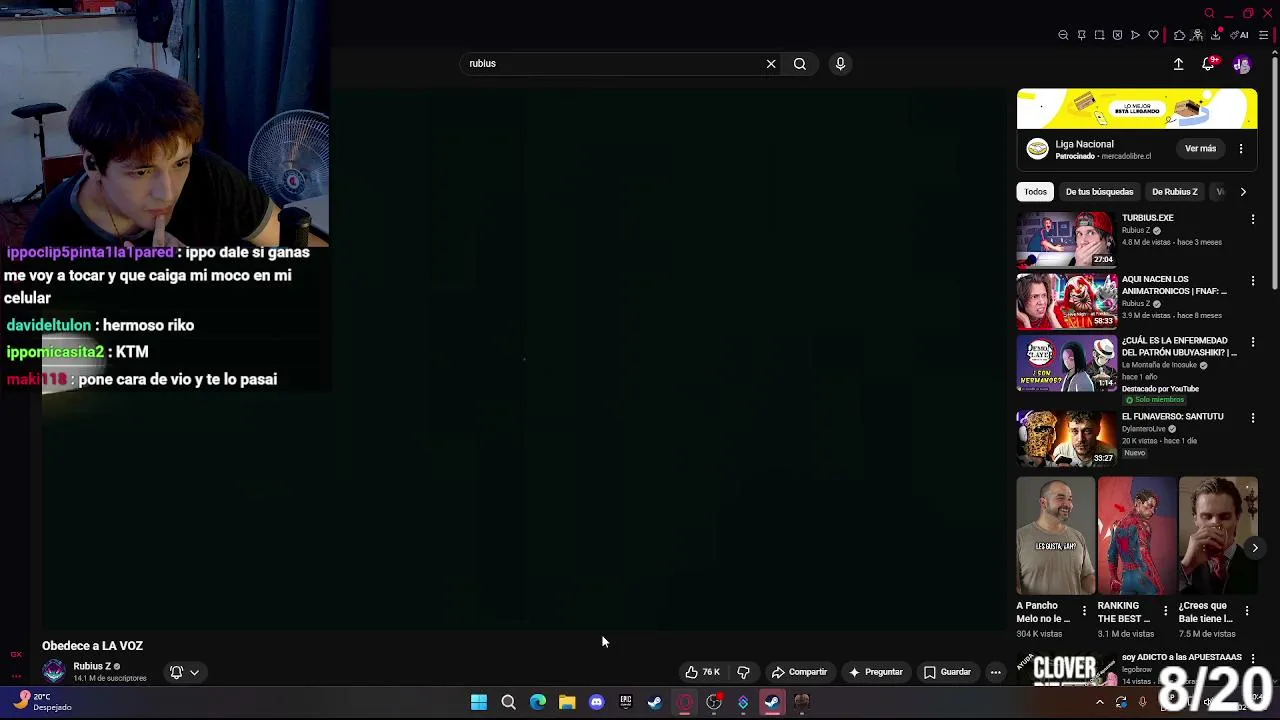Screen dimensions: 1280x720
Task: Click the browser tab search icon
Action: tap(1209, 13)
